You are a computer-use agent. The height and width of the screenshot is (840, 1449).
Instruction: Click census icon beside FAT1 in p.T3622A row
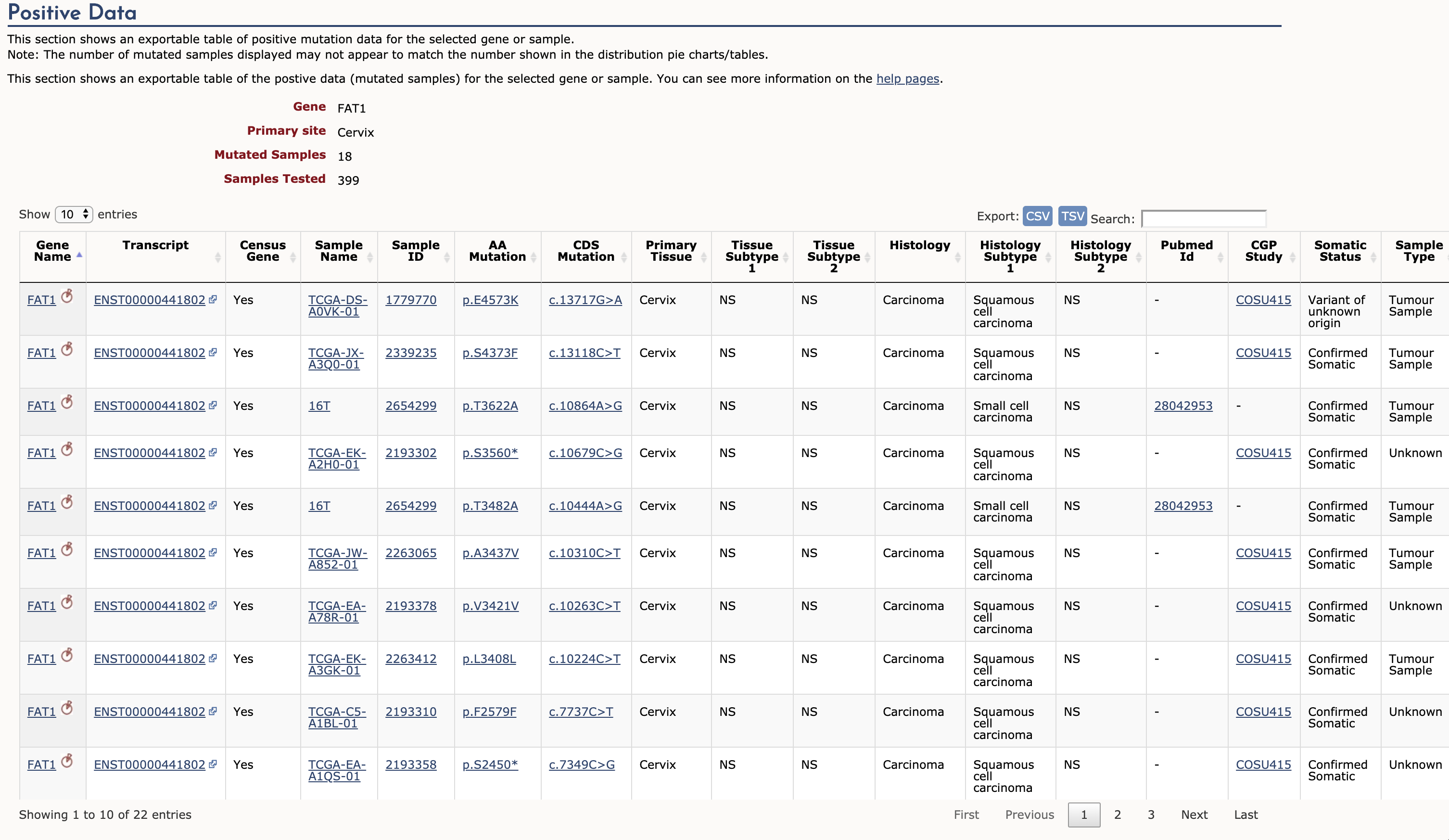coord(67,402)
